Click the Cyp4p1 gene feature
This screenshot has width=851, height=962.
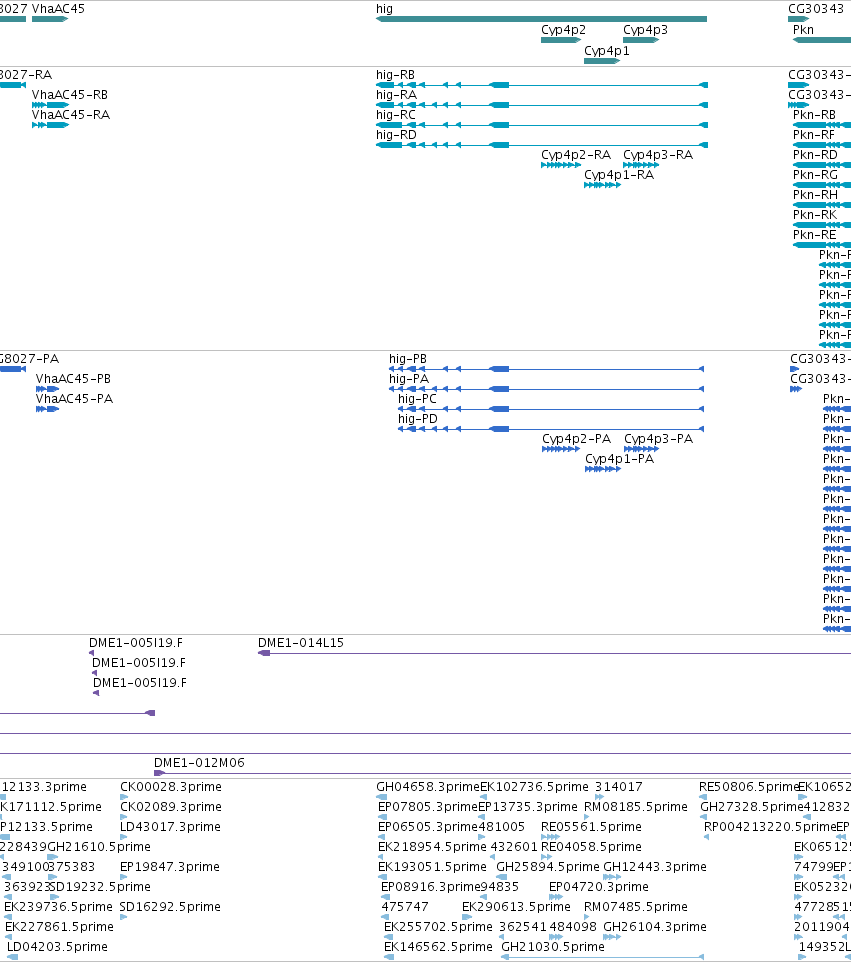pyautogui.click(x=602, y=61)
